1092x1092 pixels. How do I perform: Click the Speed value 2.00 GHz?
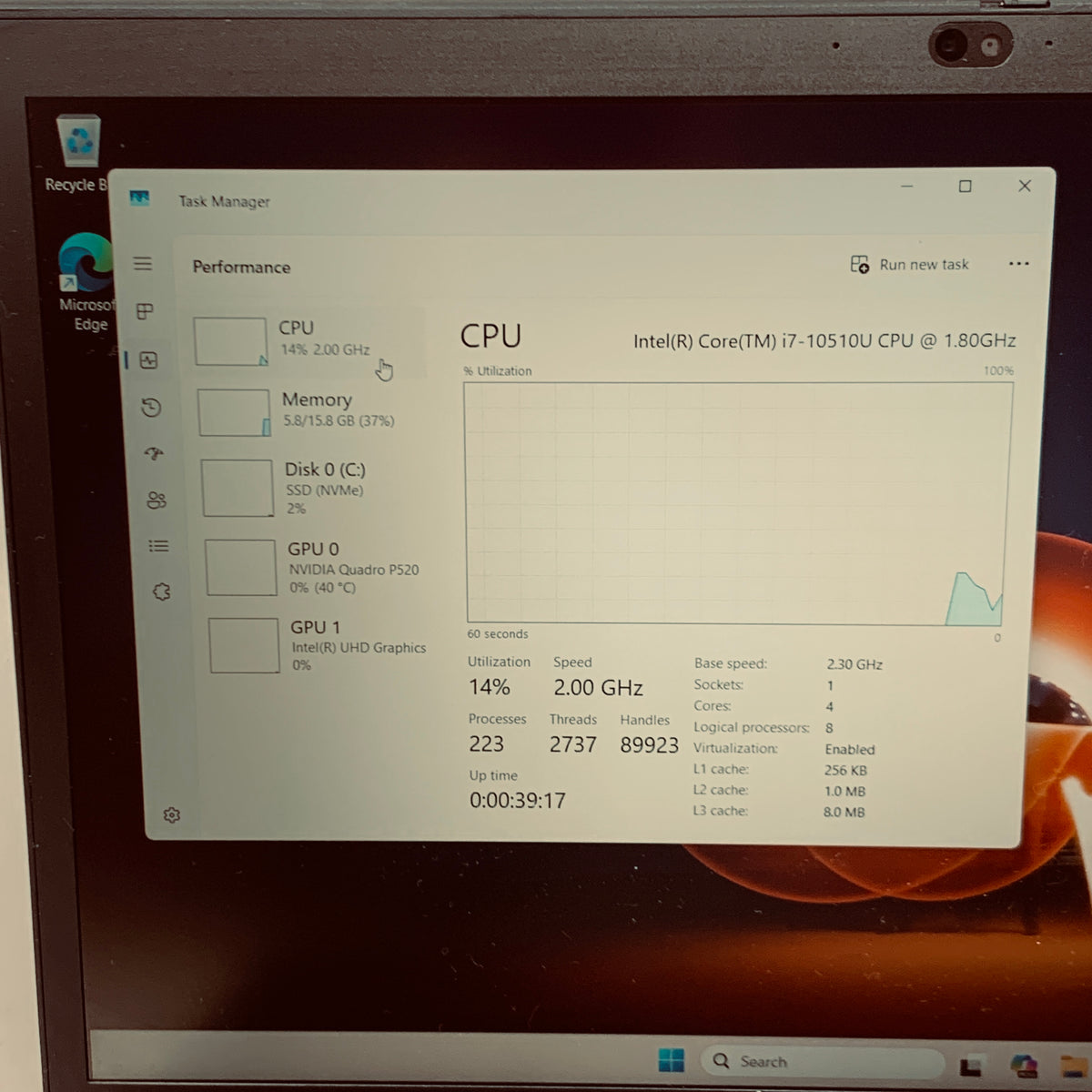point(598,688)
